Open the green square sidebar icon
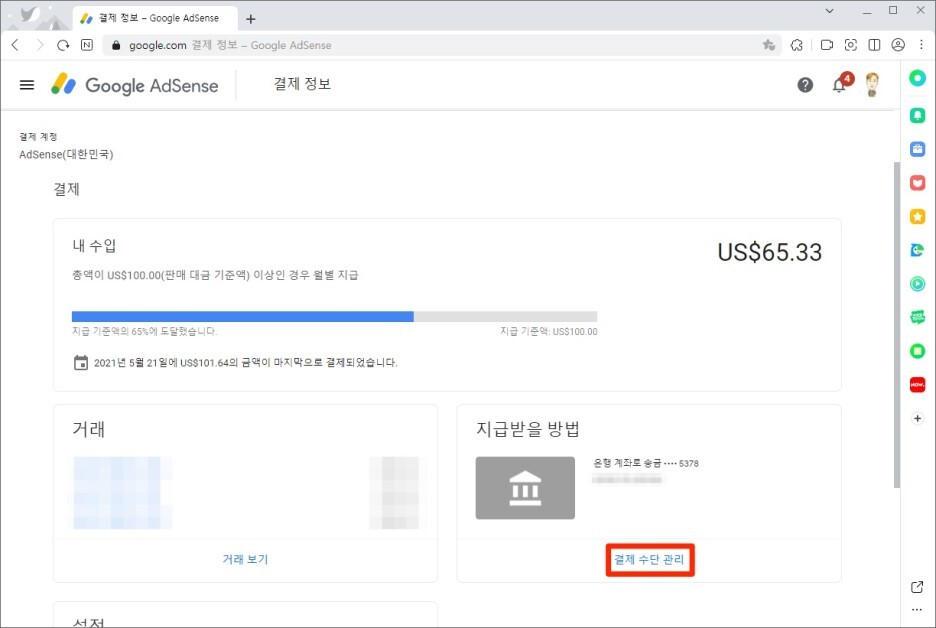The height and width of the screenshot is (628, 936). [917, 351]
